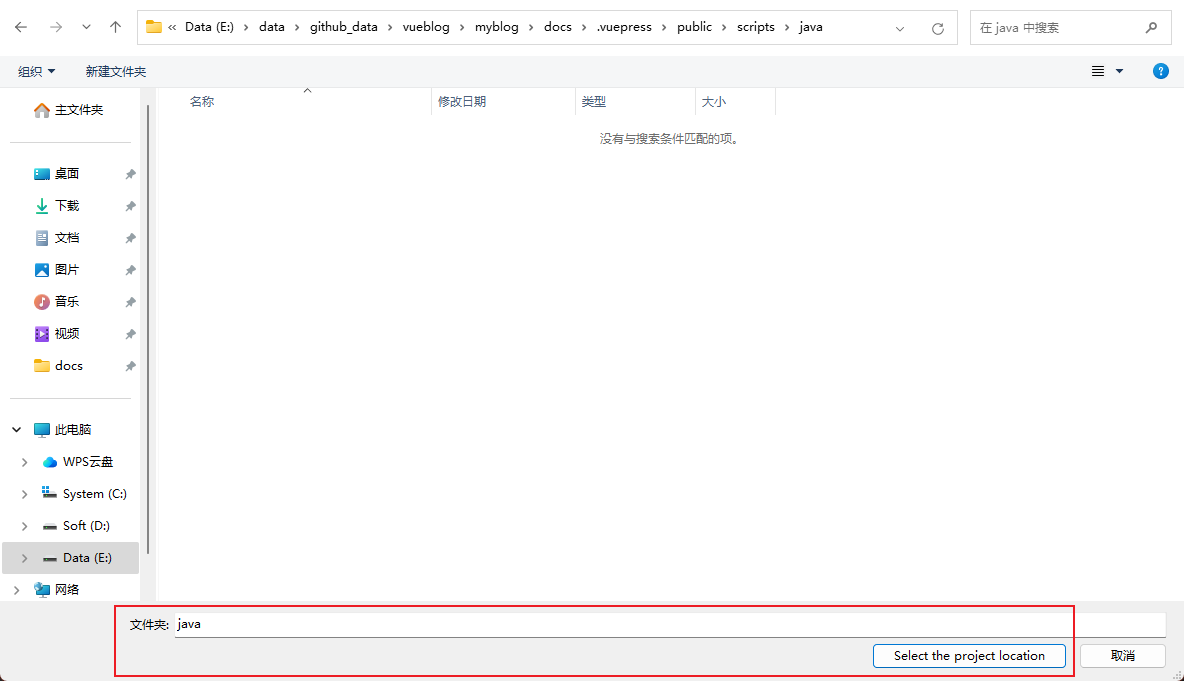
Task: Navigate to myblog breadcrumb
Action: coord(497,27)
